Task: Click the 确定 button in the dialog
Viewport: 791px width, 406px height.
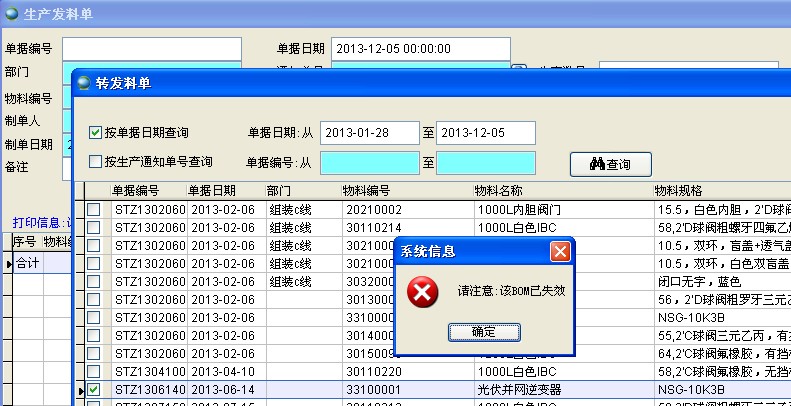Action: click(483, 331)
